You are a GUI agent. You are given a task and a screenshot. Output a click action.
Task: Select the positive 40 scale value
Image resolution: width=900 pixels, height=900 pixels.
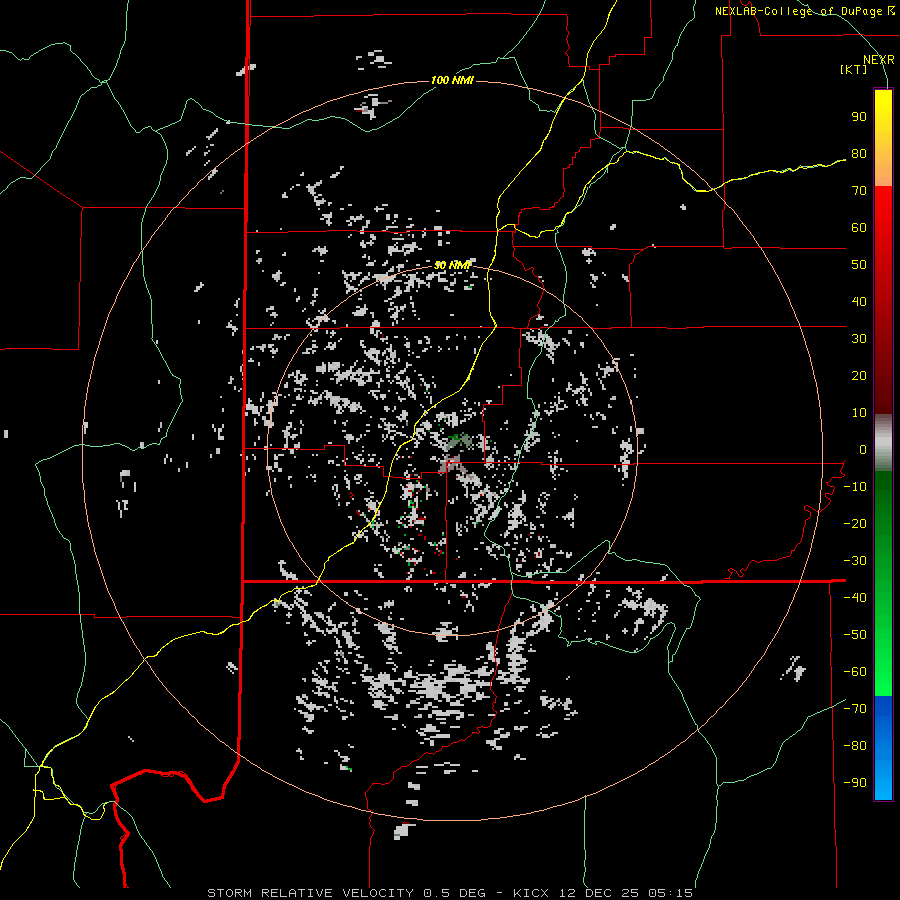click(859, 302)
